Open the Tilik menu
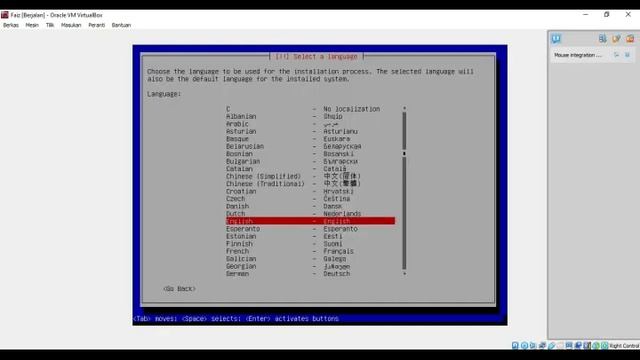Screen dimensions: 640x360 tap(50, 25)
